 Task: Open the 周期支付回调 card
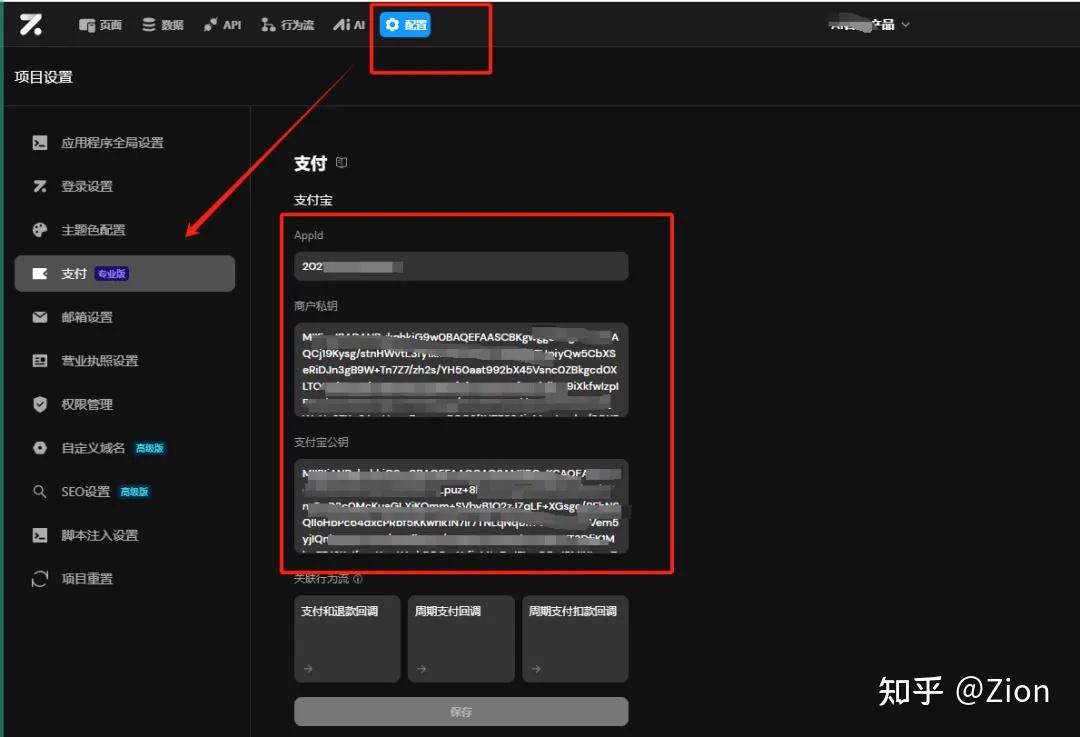461,639
